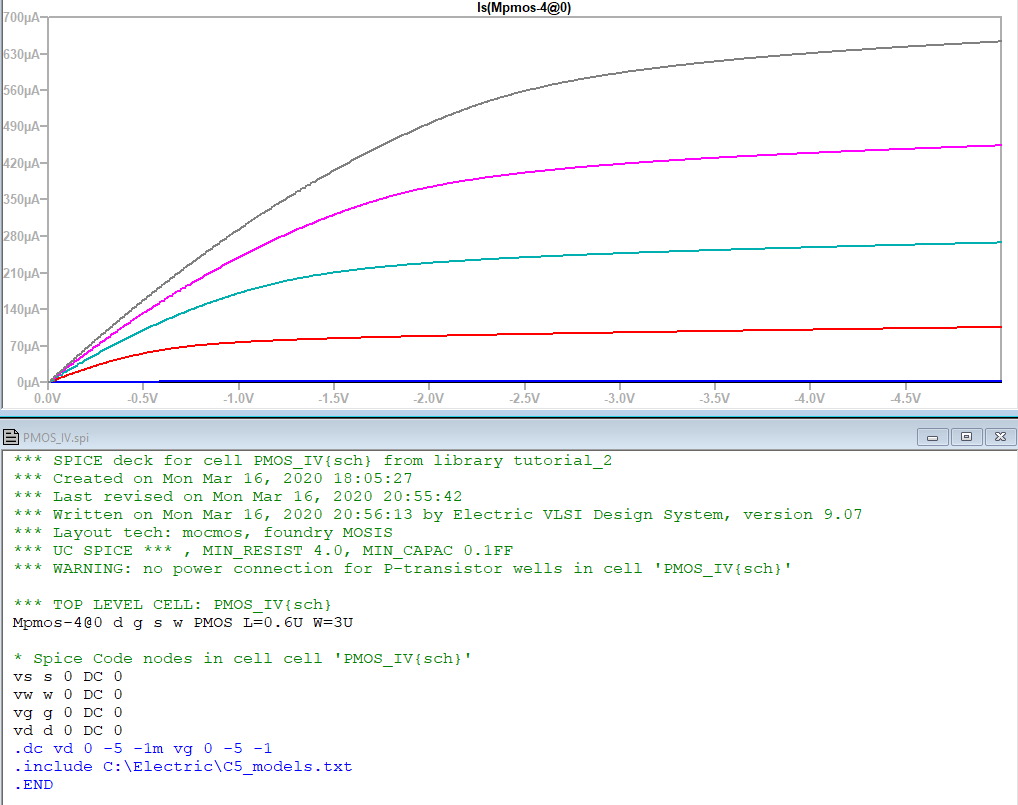Click the Mpmos-4@0 transistor definition line
The image size is (1018, 805).
click(182, 623)
